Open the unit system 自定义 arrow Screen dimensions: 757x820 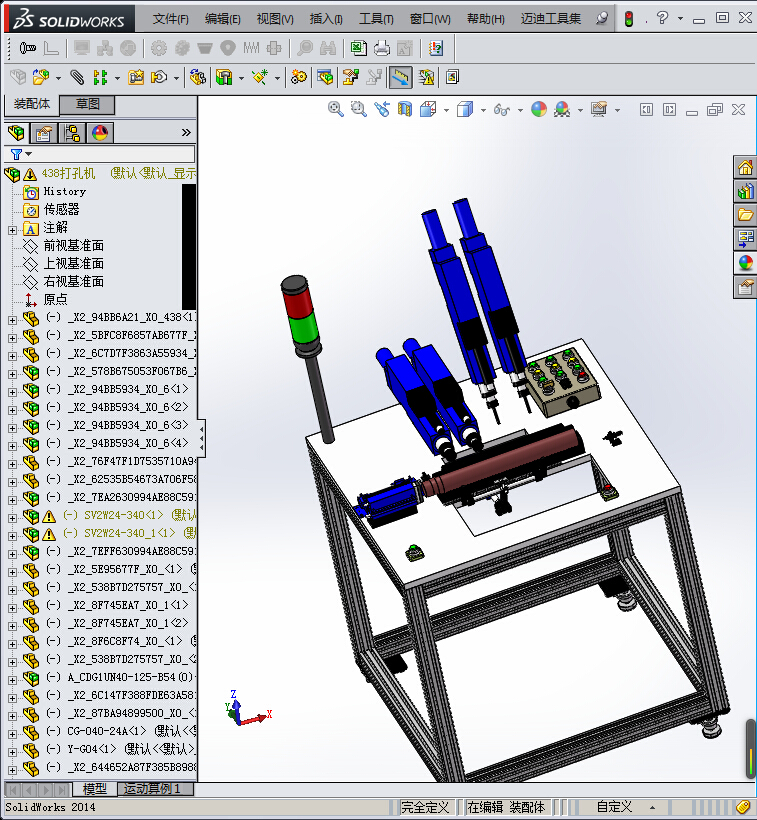coord(652,807)
